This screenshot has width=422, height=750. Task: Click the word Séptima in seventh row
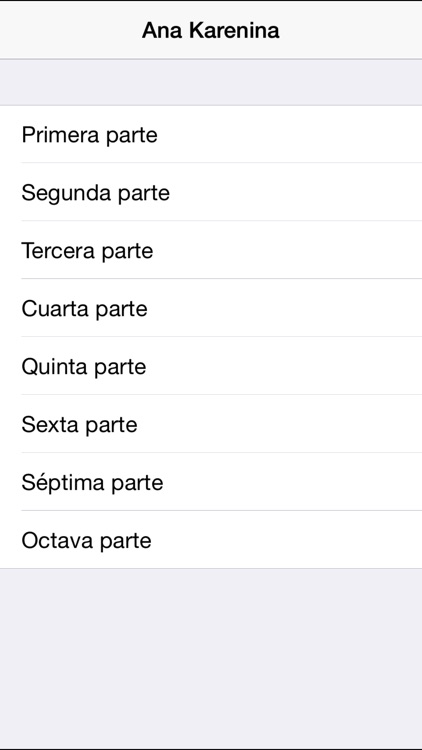click(x=63, y=482)
